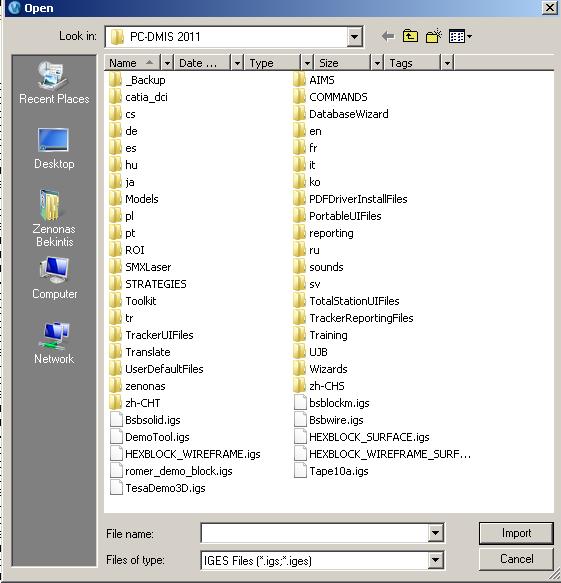Select the Models folder

pyautogui.click(x=134, y=199)
